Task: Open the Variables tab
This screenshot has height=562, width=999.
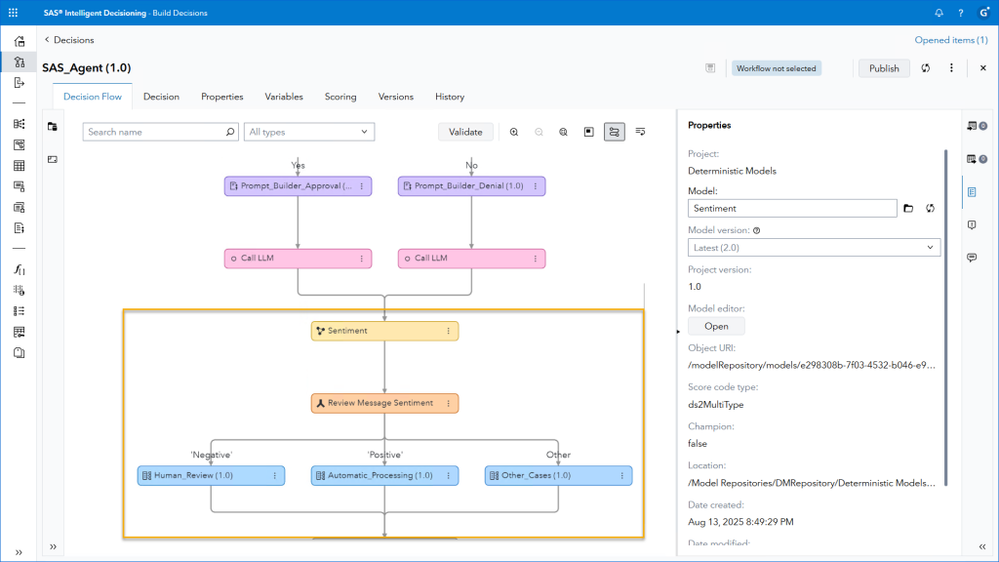Action: 284,97
